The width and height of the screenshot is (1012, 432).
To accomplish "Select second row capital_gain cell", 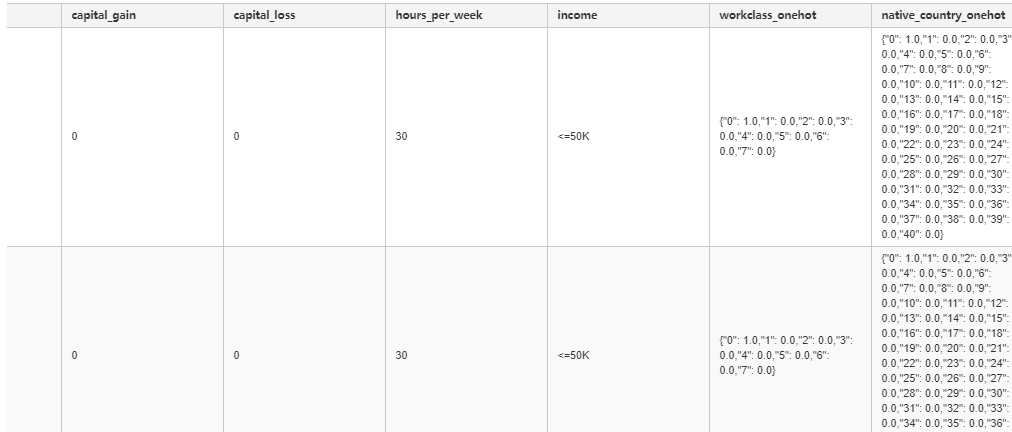I will 143,339.
